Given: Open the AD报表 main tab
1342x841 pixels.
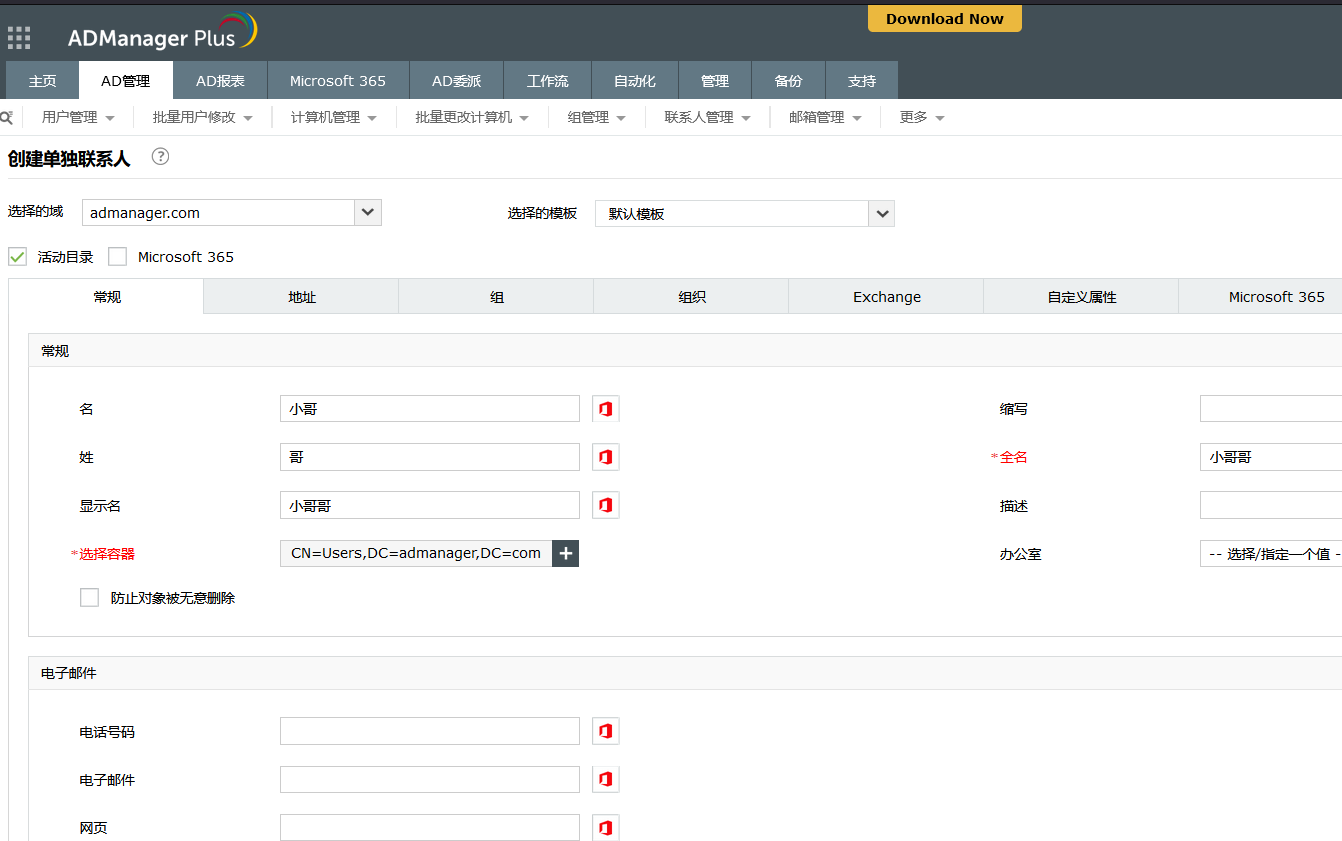Looking at the screenshot, I should (220, 81).
